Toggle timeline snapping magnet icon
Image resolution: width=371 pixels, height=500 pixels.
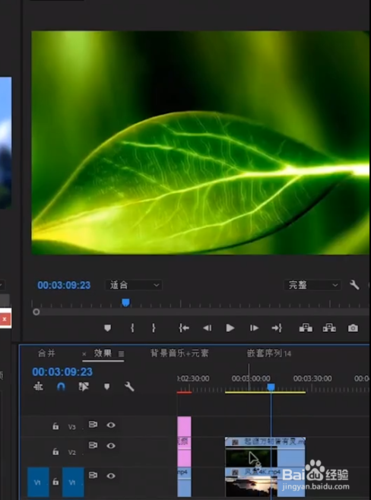pyautogui.click(x=61, y=387)
